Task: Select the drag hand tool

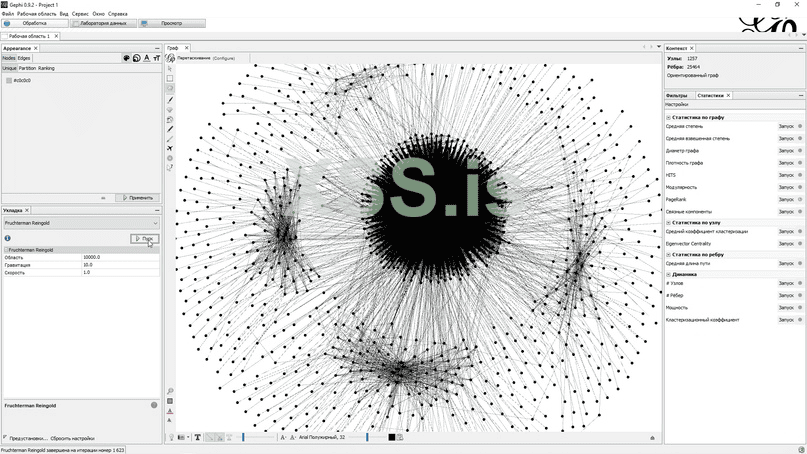Action: [x=170, y=89]
